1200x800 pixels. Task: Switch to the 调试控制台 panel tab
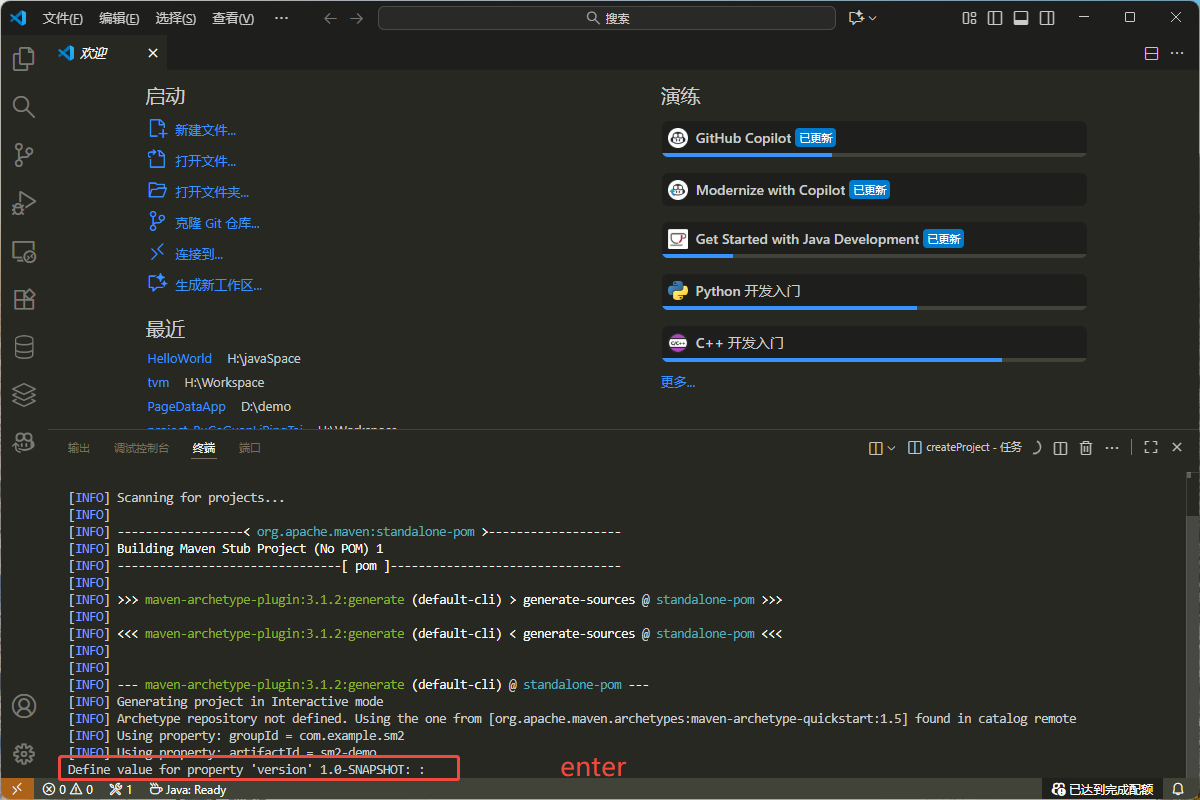tap(141, 448)
